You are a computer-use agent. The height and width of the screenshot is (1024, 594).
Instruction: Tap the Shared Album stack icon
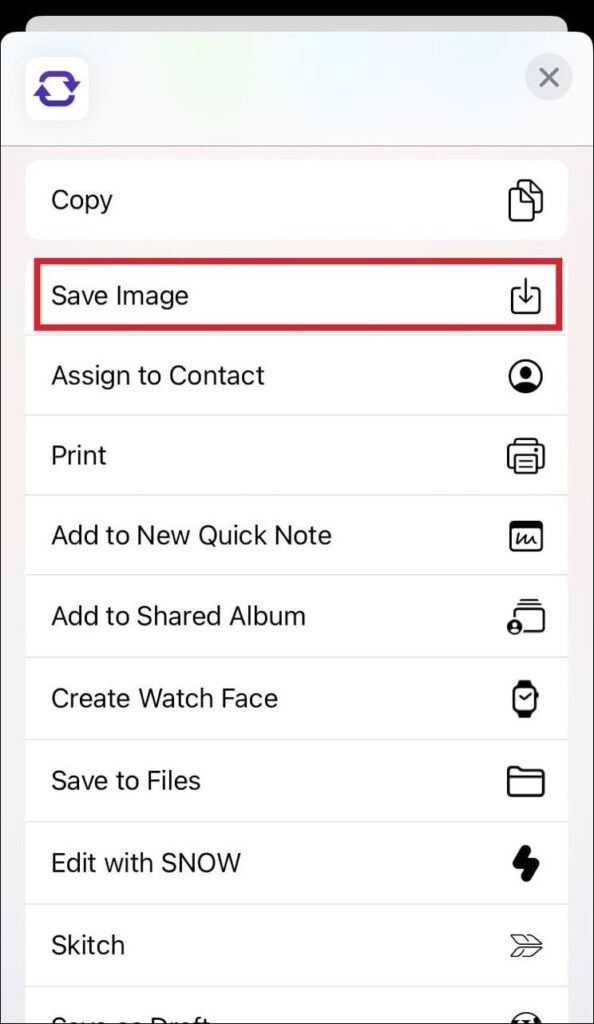[x=525, y=616]
